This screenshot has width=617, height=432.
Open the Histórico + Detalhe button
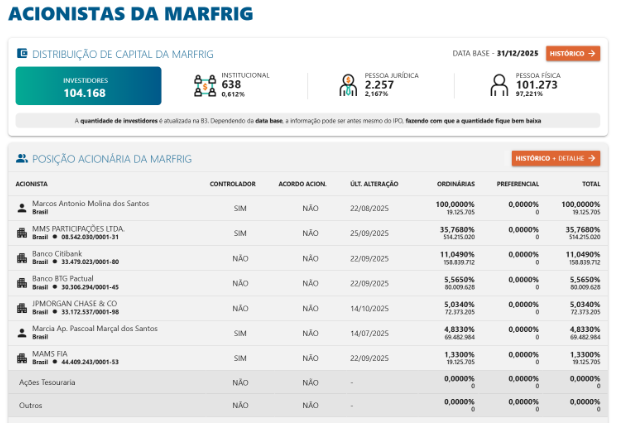point(555,158)
